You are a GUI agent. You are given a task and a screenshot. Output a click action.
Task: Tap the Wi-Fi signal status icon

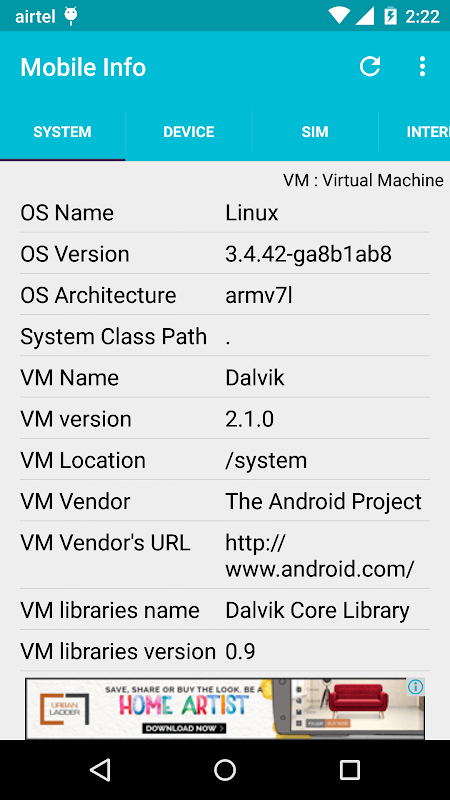pos(339,16)
